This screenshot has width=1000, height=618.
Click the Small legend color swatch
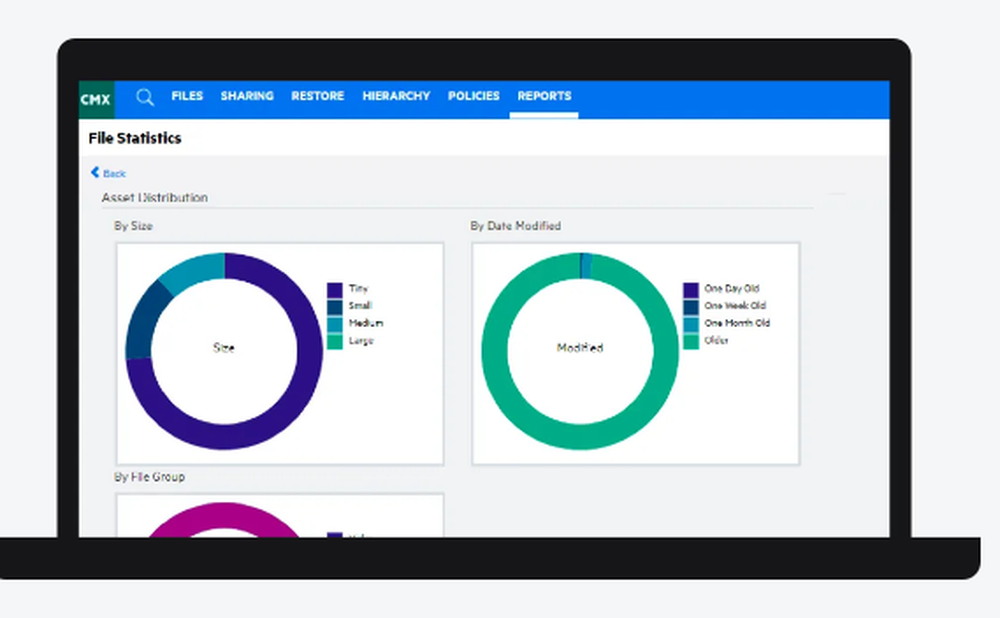[335, 307]
